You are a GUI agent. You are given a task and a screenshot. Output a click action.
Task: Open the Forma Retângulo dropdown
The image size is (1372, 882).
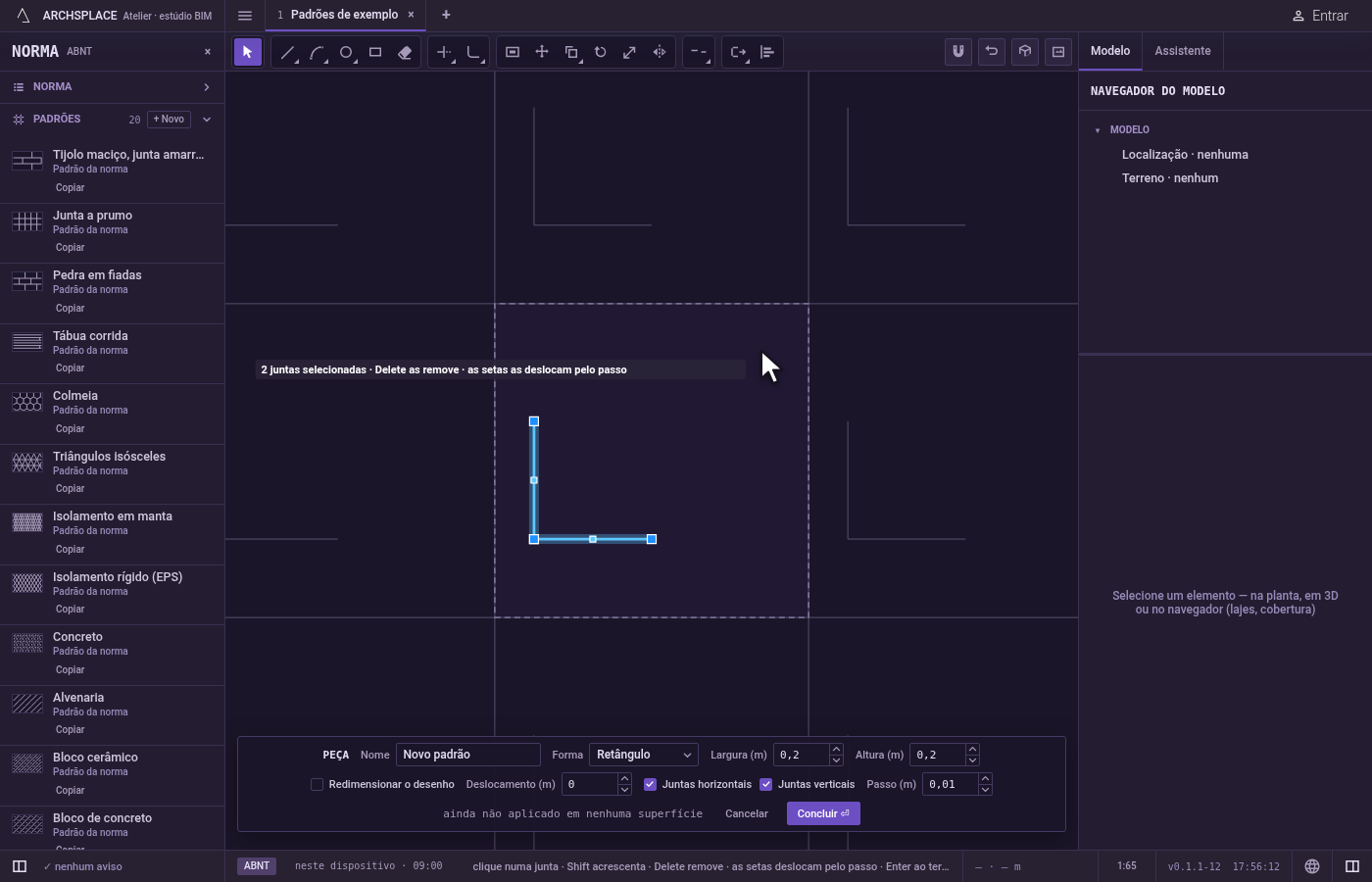[644, 755]
